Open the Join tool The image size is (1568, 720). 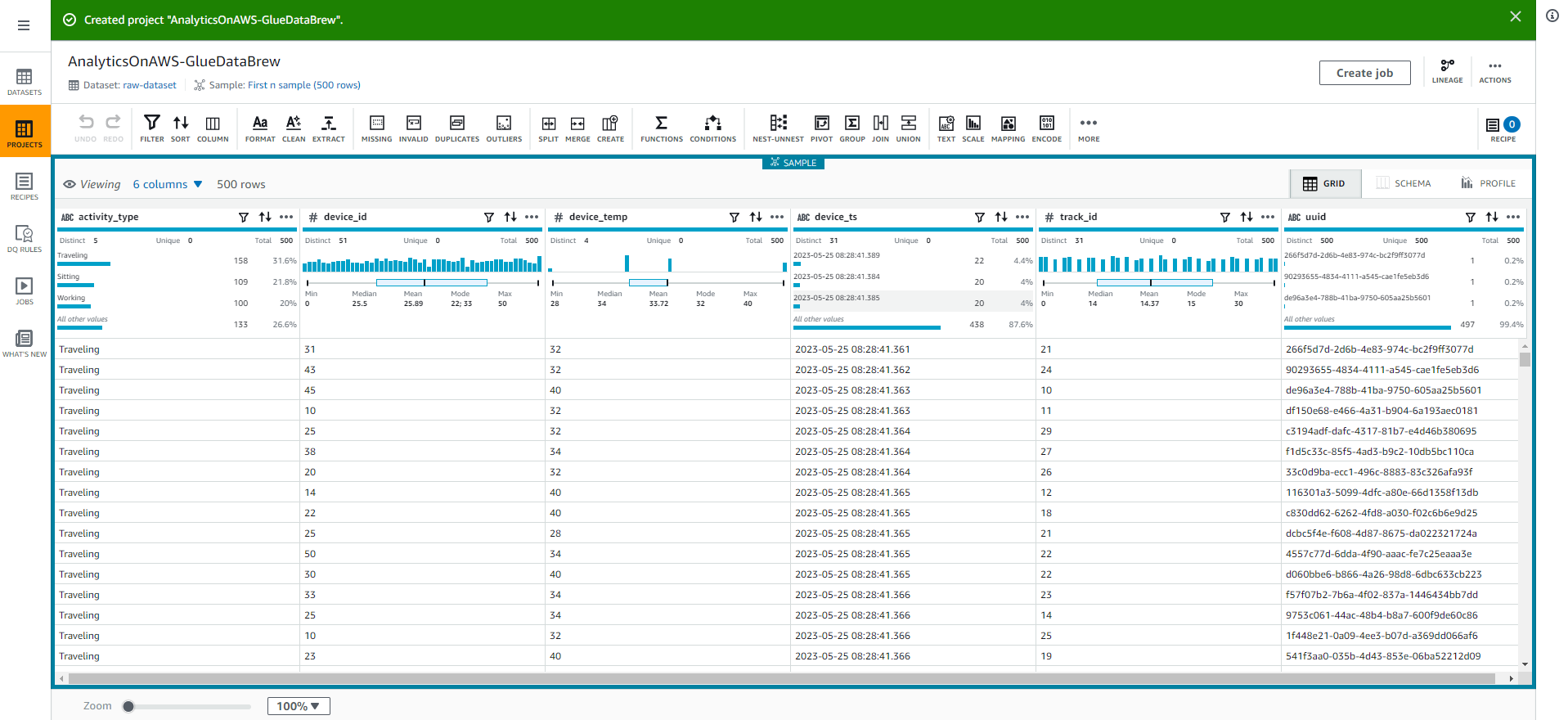881,128
